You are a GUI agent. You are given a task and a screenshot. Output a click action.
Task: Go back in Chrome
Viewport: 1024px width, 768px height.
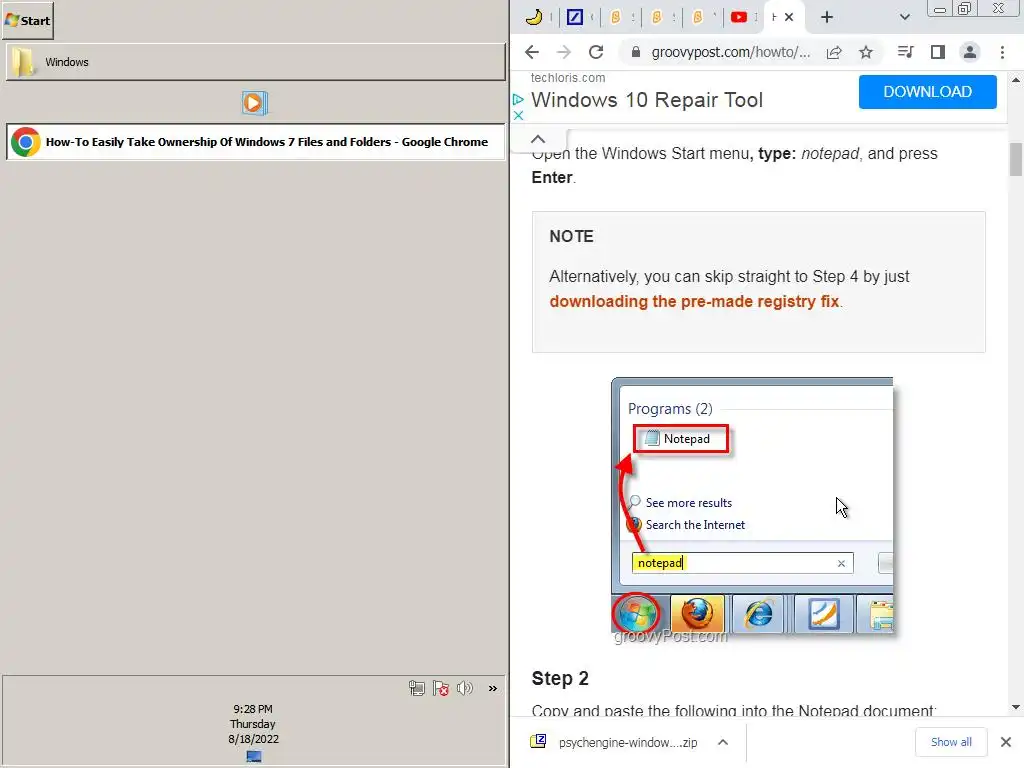(x=532, y=52)
